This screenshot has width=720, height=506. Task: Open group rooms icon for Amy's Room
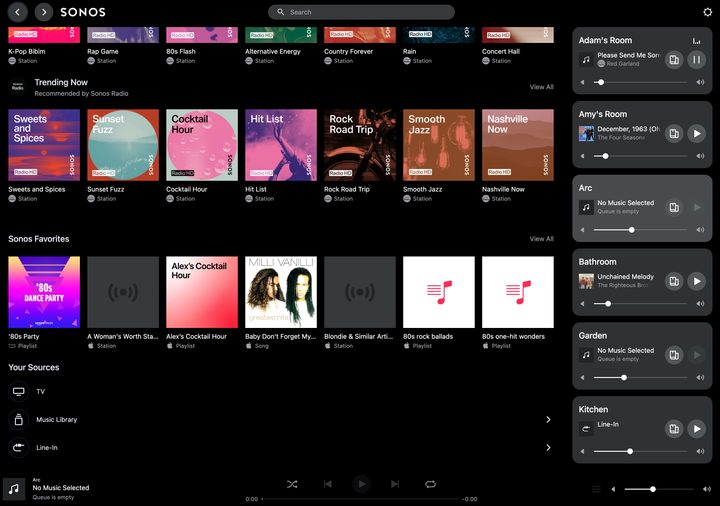(674, 134)
